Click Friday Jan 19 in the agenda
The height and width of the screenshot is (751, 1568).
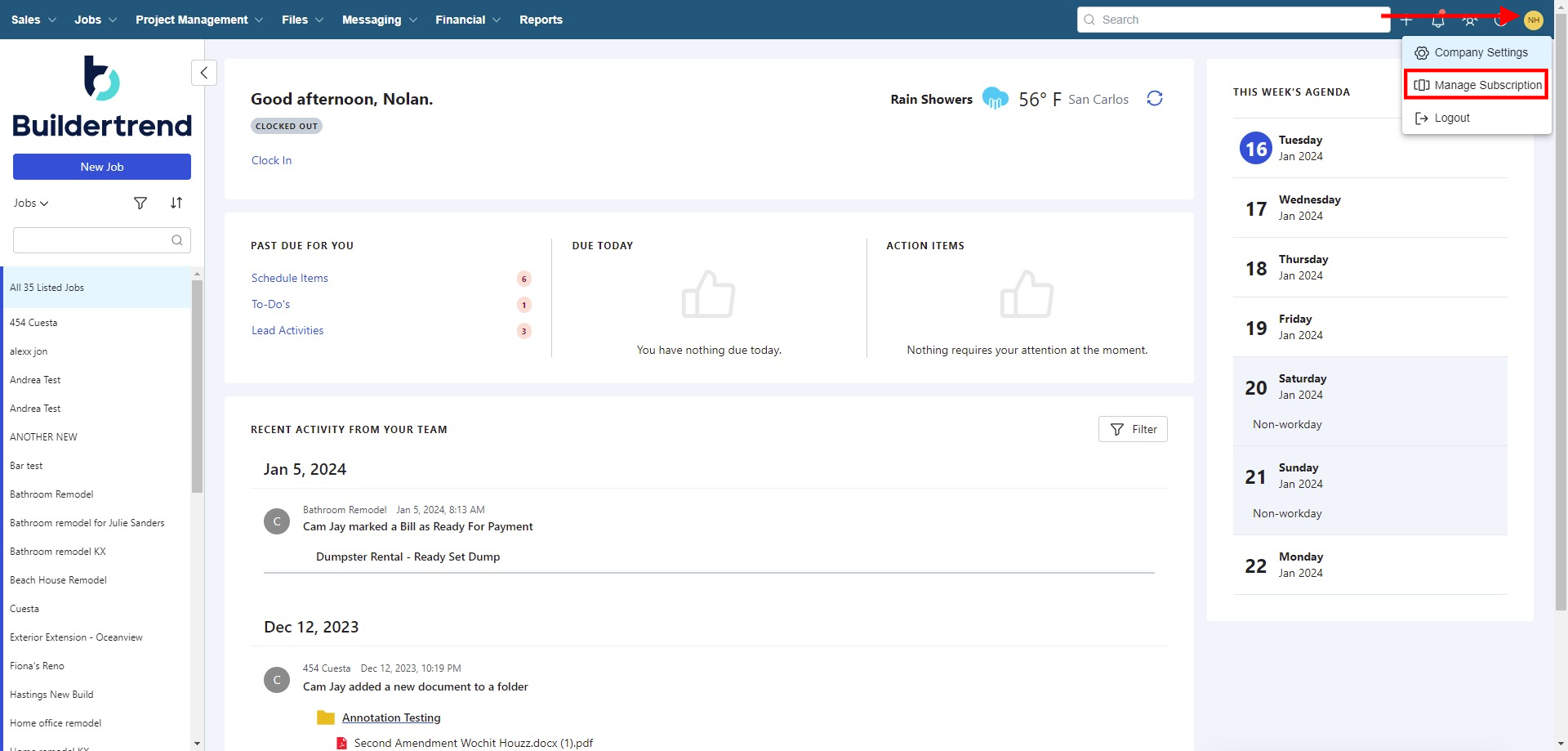tap(1370, 327)
